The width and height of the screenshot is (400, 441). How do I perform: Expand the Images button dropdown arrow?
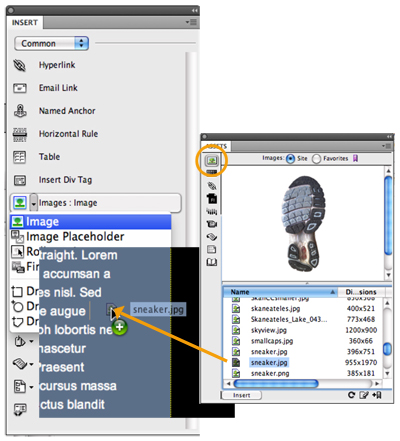point(34,203)
